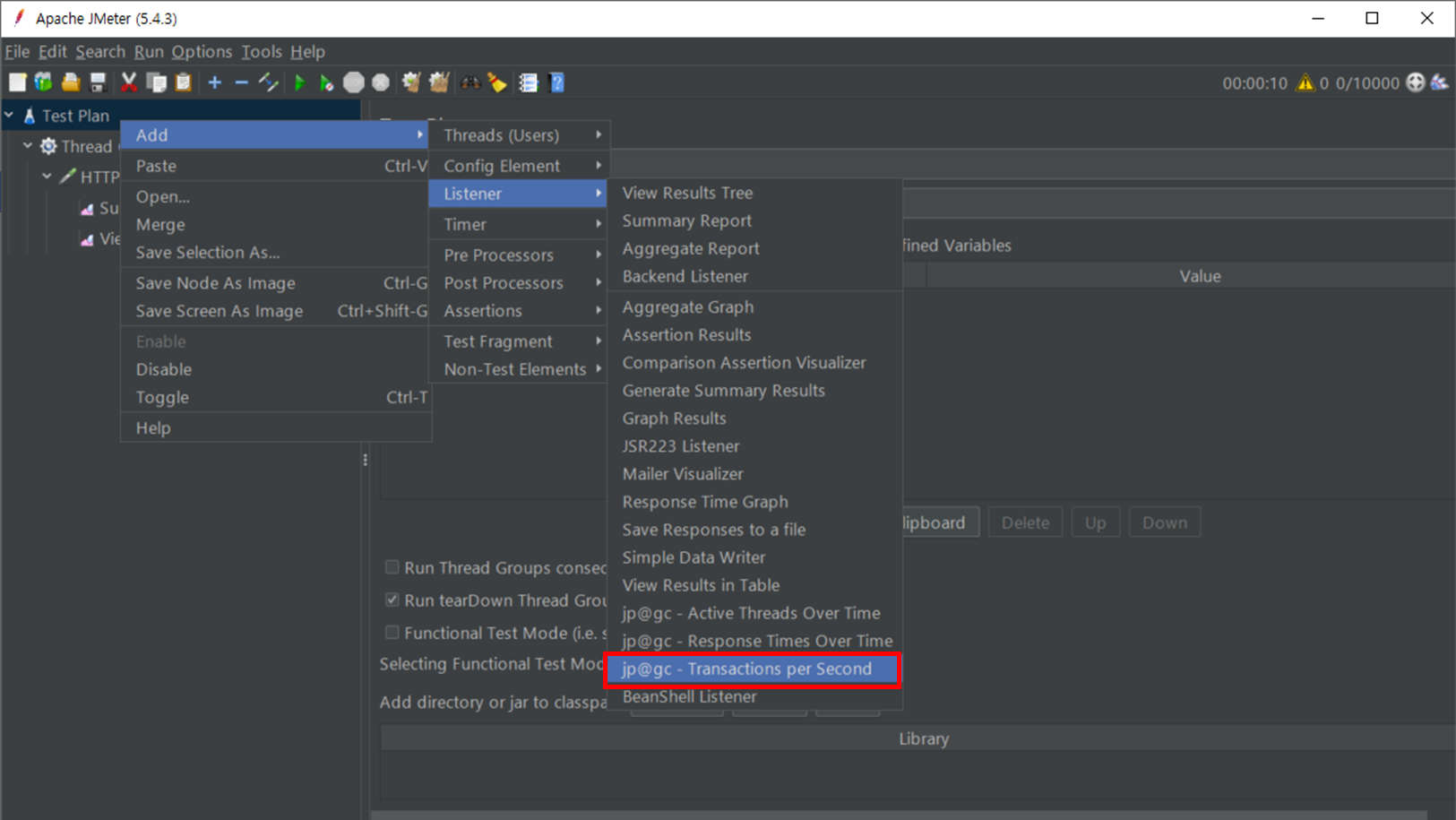This screenshot has height=820, width=1456.
Task: Click the Save floppy disk icon
Action: tap(98, 82)
